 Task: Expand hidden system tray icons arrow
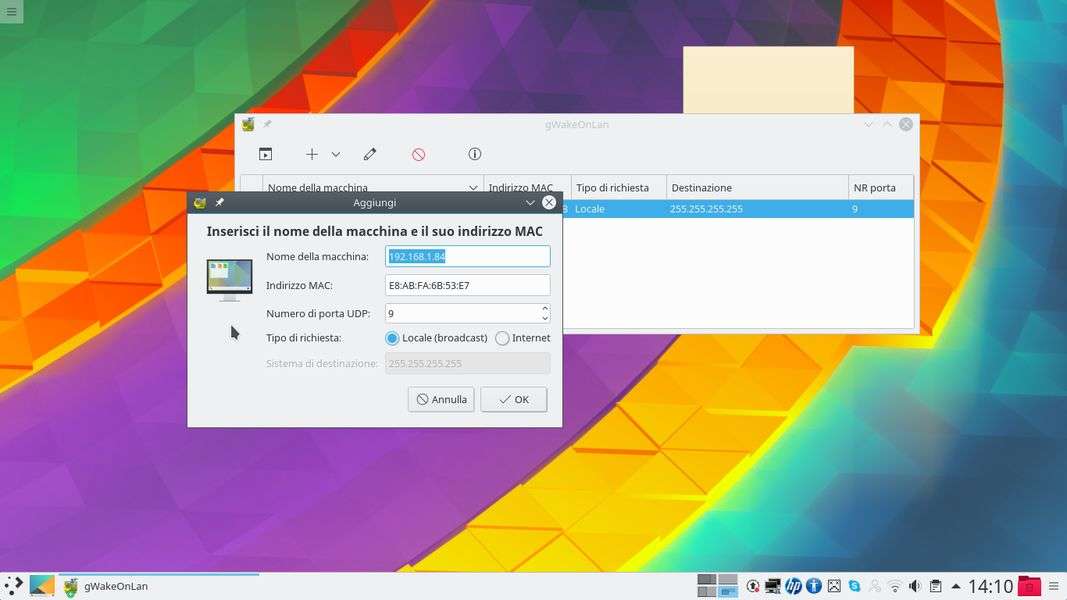click(956, 586)
